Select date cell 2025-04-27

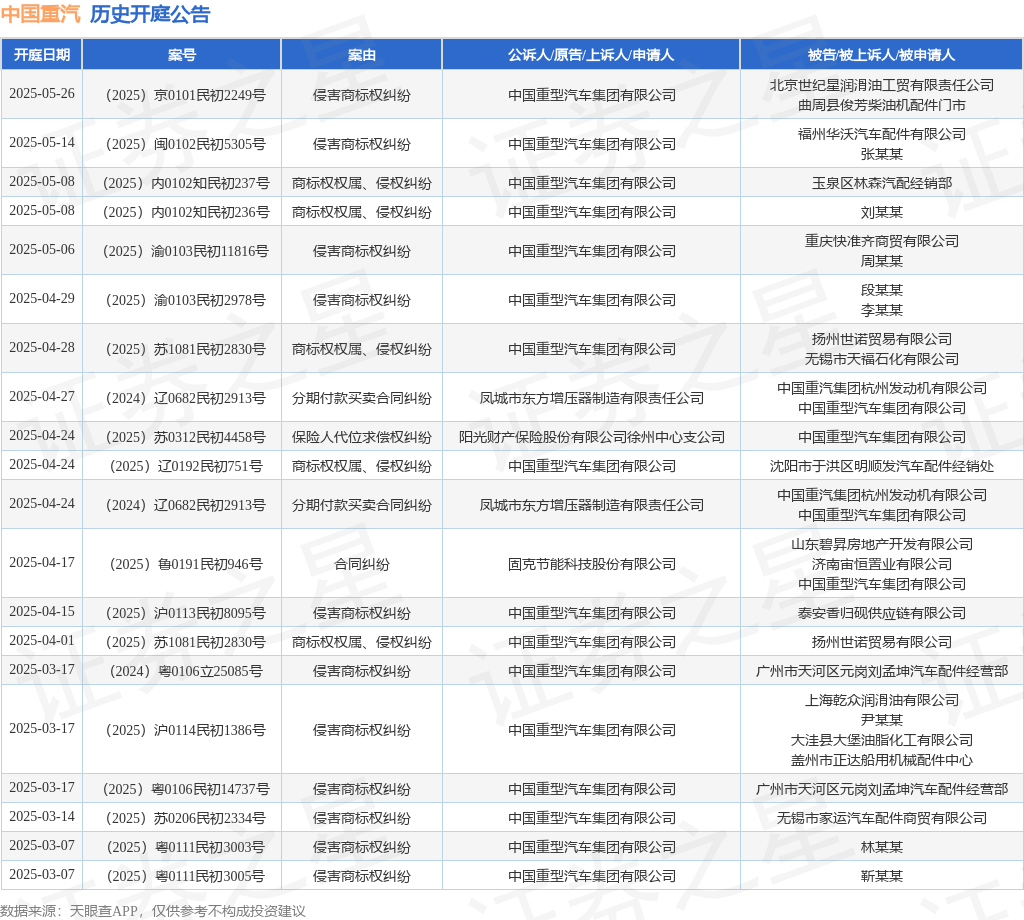coord(42,396)
